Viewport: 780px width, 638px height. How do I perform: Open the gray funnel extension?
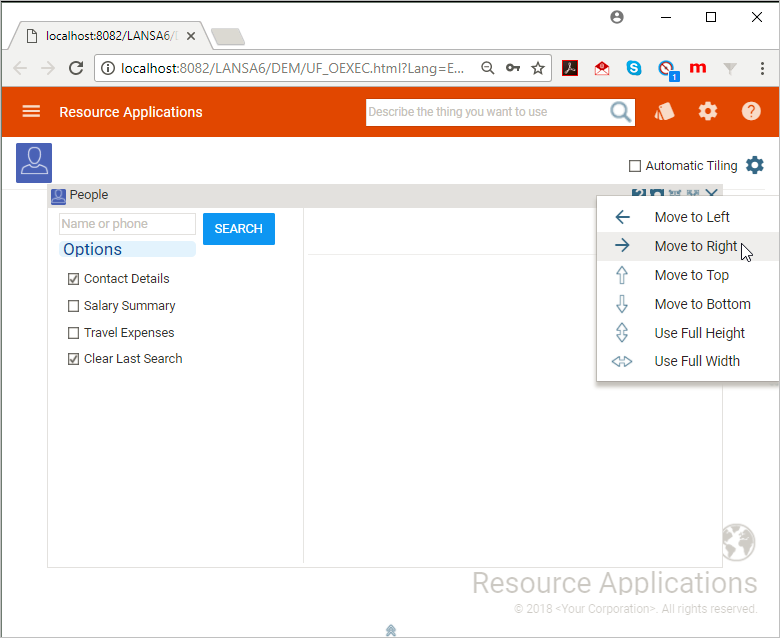(730, 69)
